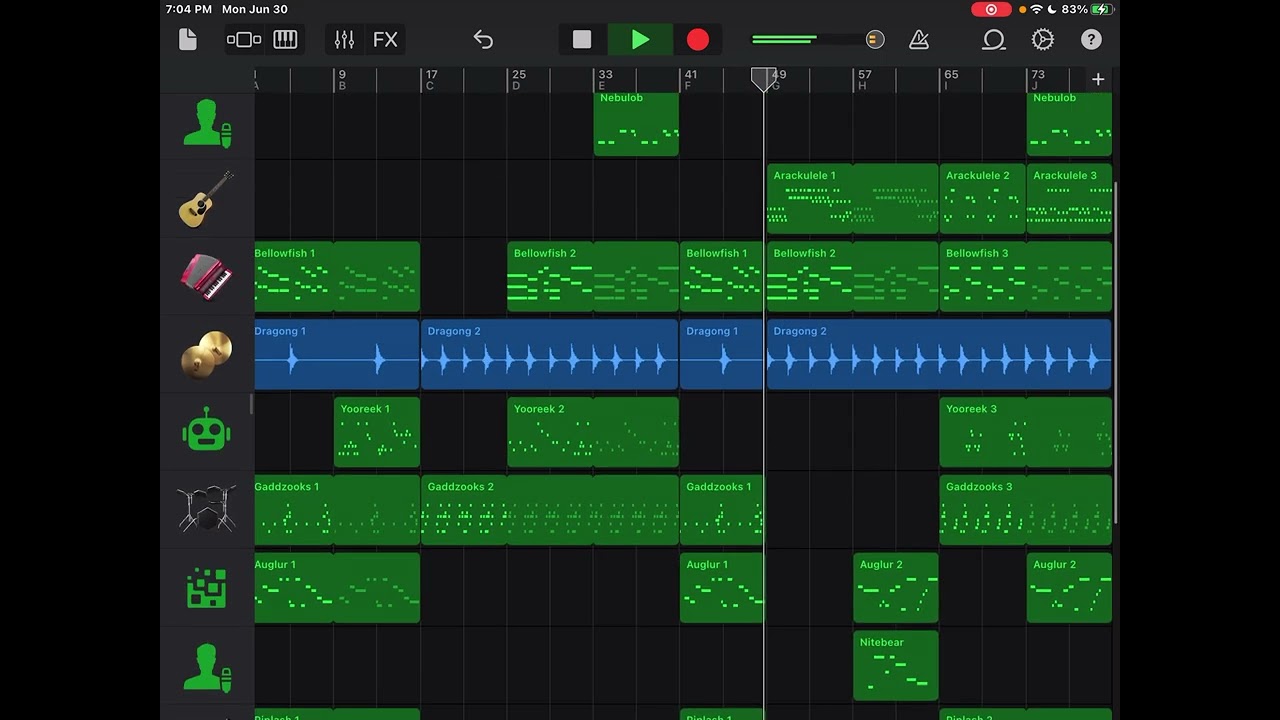Viewport: 1280px width, 720px height.
Task: Select the Nebulob region at bar 33
Action: (x=636, y=123)
